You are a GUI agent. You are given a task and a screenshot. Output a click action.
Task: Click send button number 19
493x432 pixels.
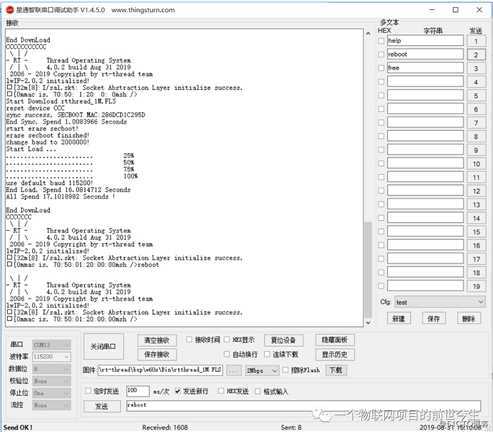476,286
